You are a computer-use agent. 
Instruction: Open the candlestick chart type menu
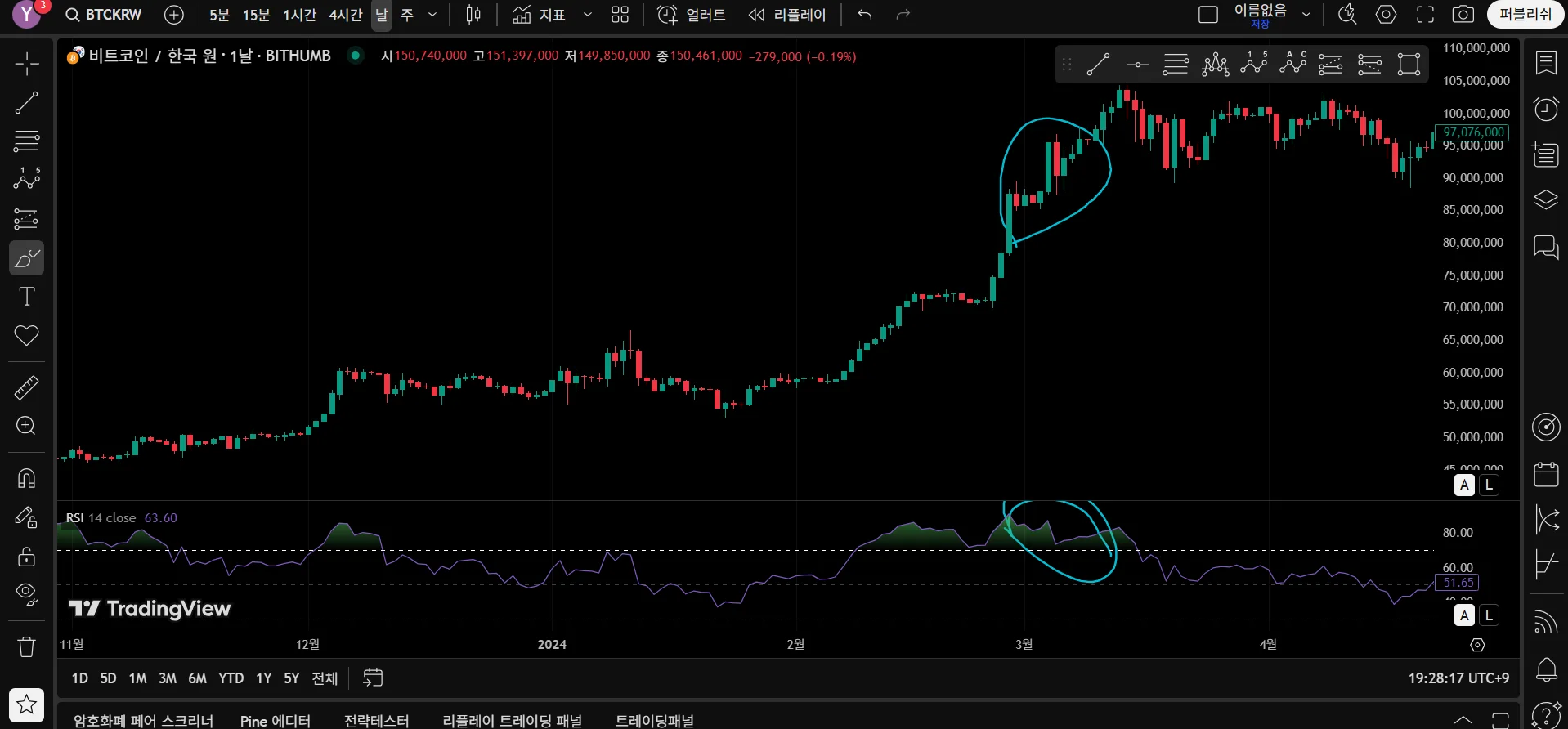point(473,15)
